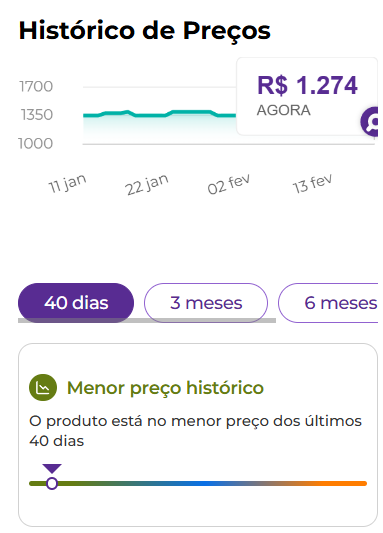Select the 40 dias period tab

click(x=76, y=303)
